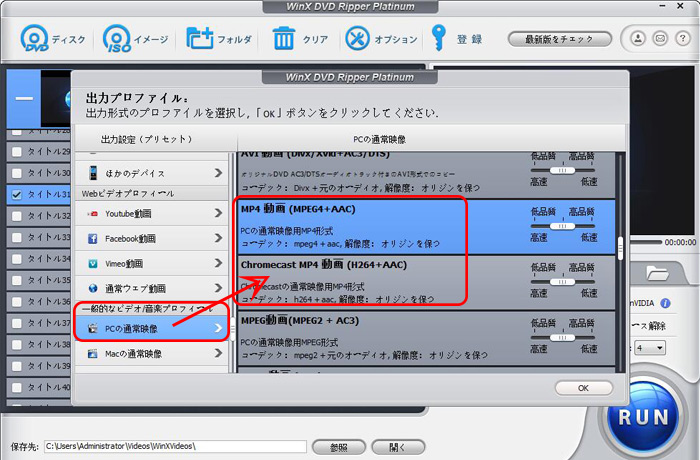Screen dimensions: 700x460
Task: Click the 保存先 output path field
Action: click(175, 446)
